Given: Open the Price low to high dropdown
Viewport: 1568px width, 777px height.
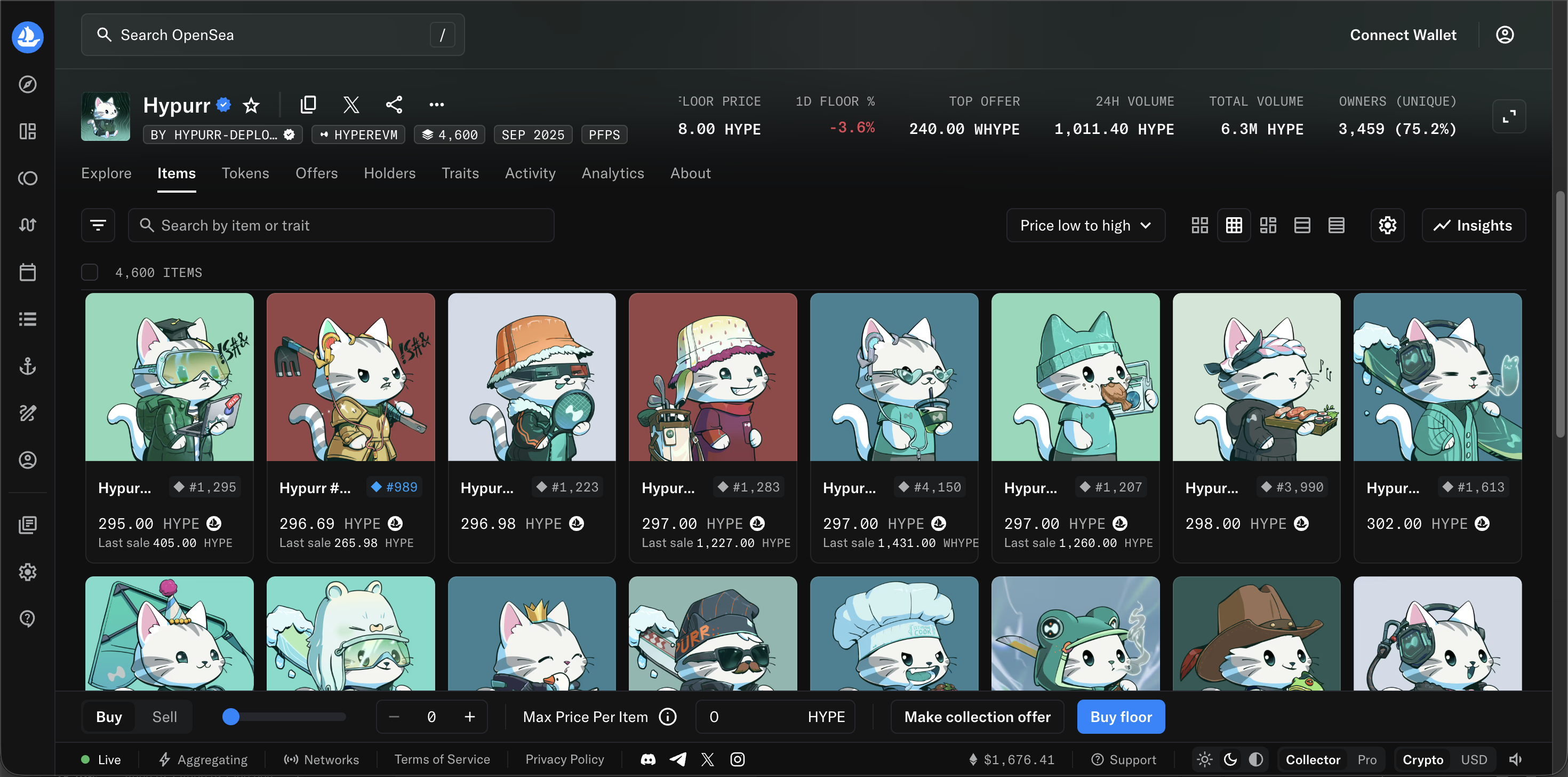Looking at the screenshot, I should pos(1085,225).
